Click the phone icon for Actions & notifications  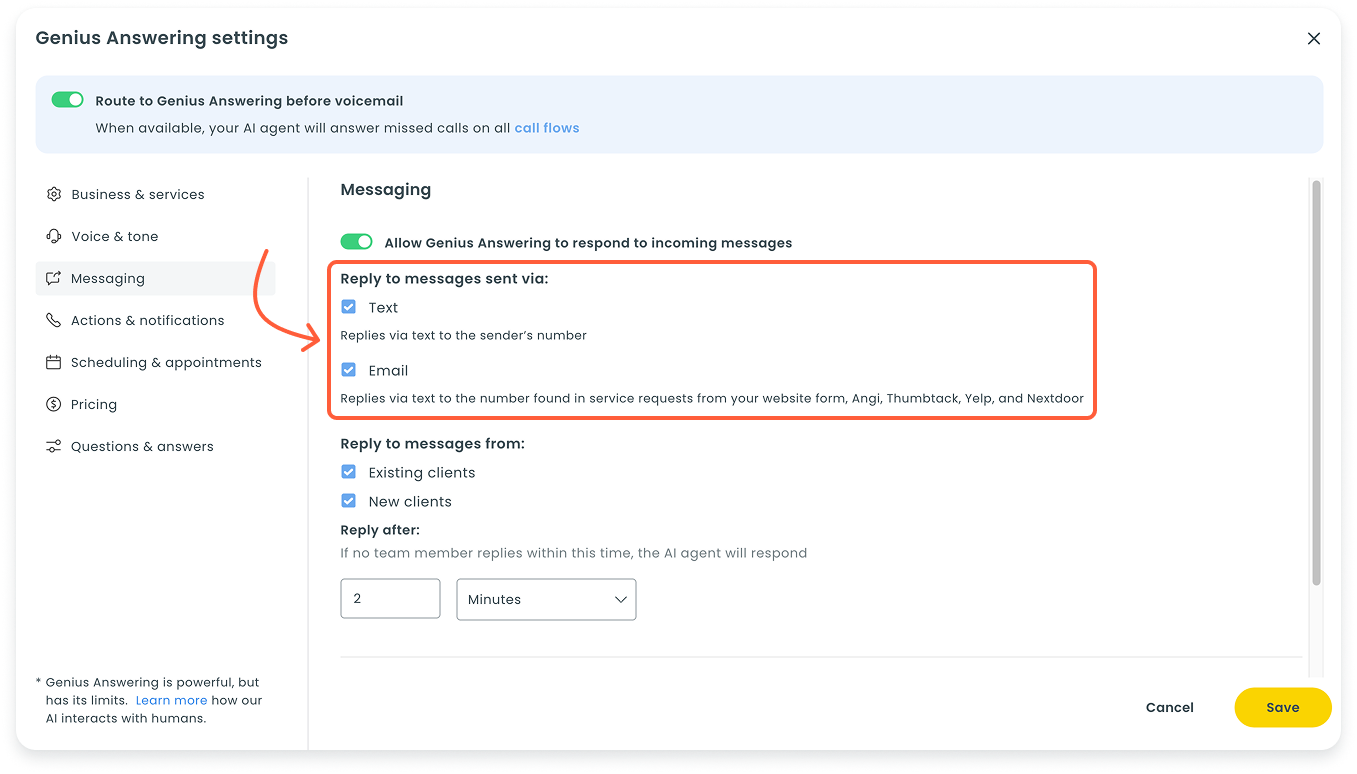click(54, 321)
